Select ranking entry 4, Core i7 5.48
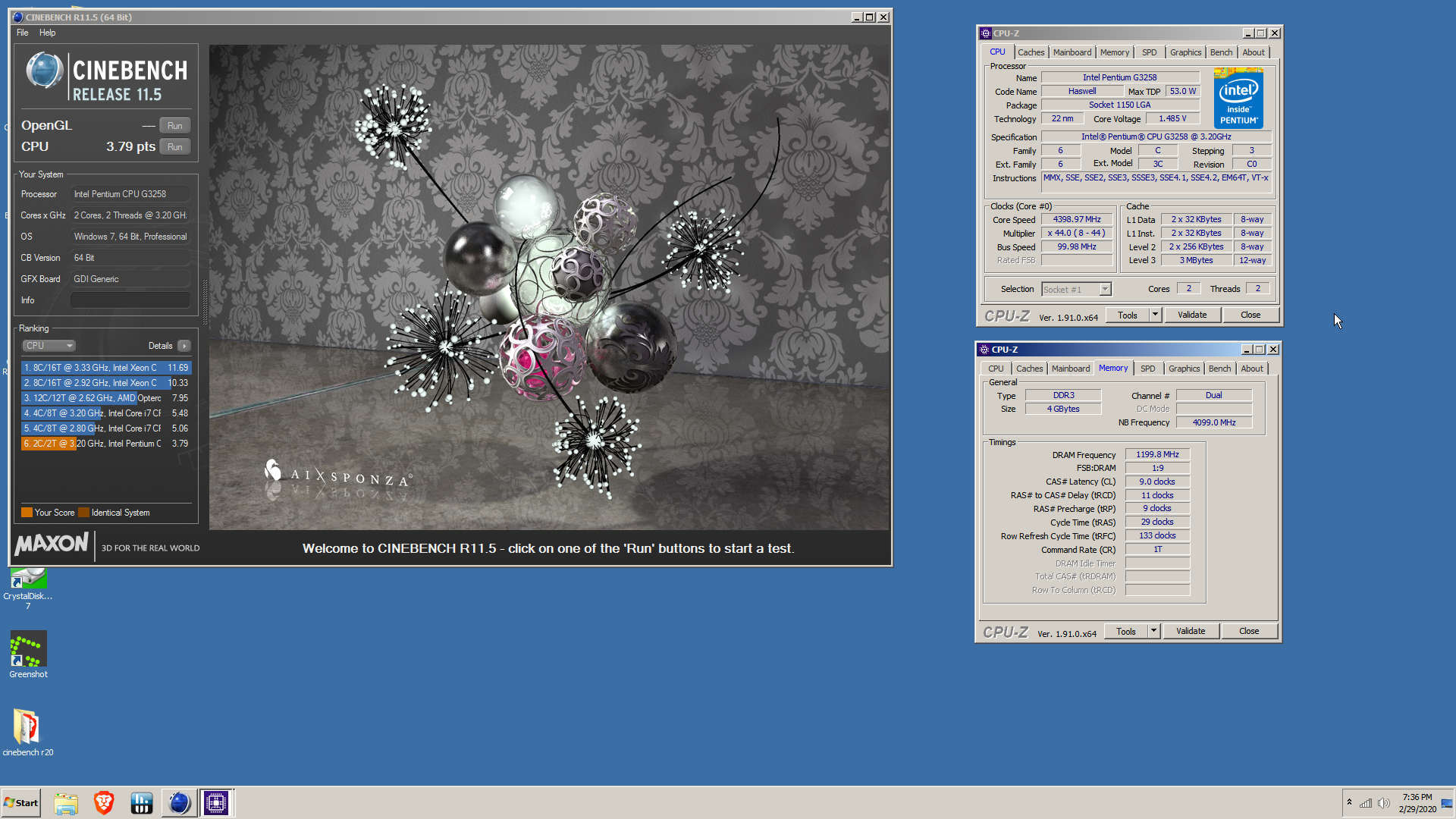 click(x=106, y=413)
